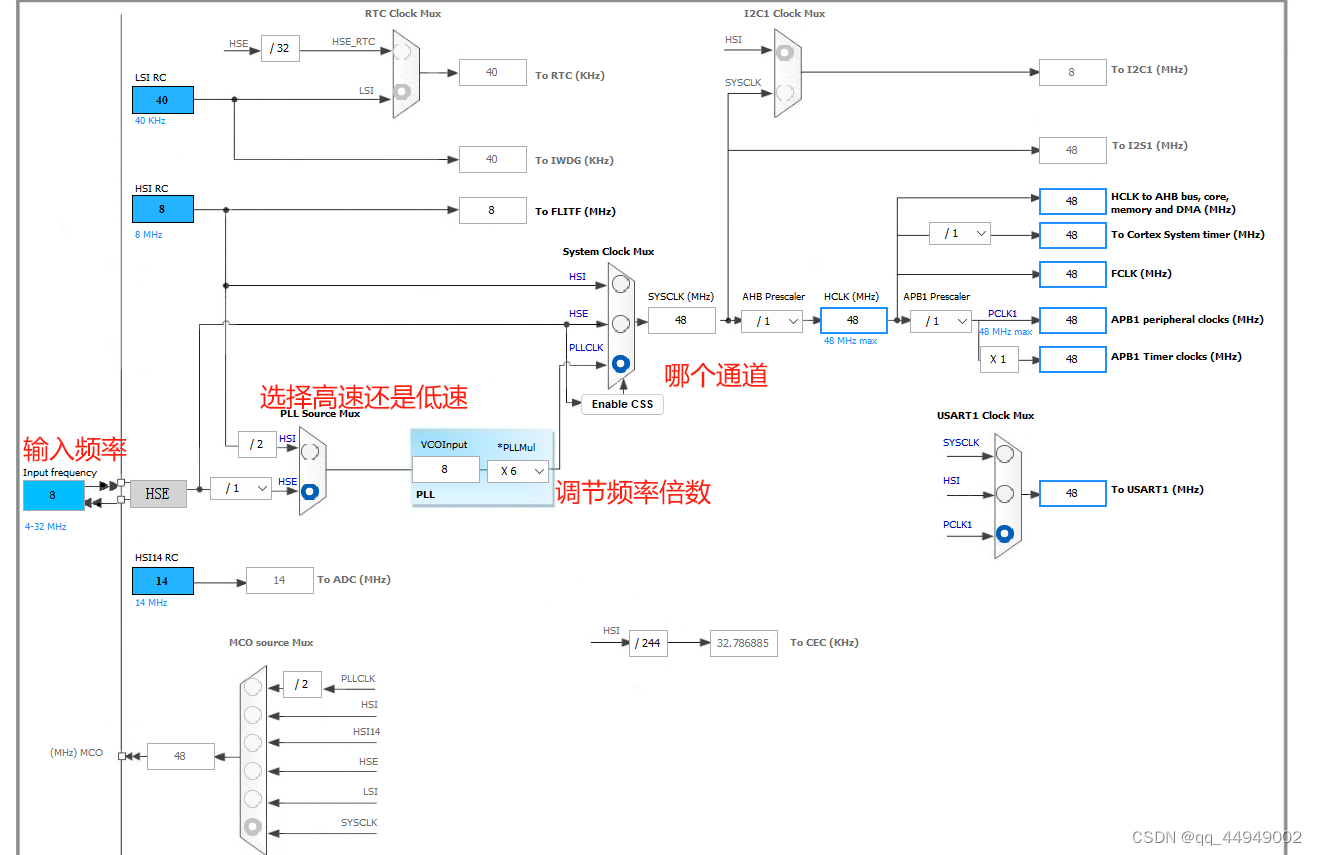Viewport: 1317px width, 855px height.
Task: Click the SYSCLK (MHz) value box
Action: point(682,320)
